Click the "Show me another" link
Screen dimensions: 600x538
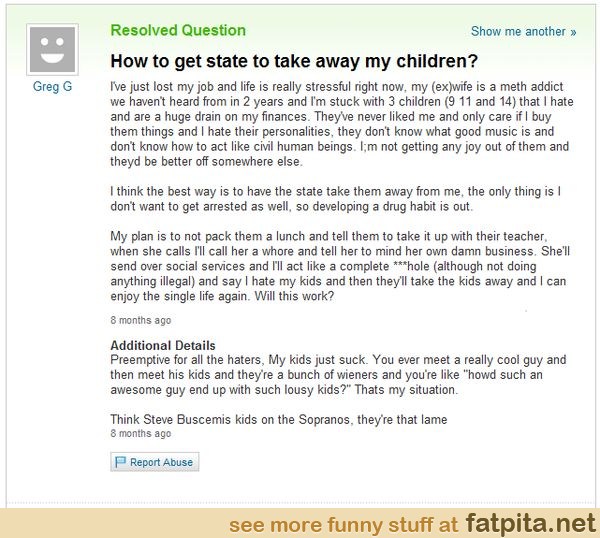click(518, 32)
